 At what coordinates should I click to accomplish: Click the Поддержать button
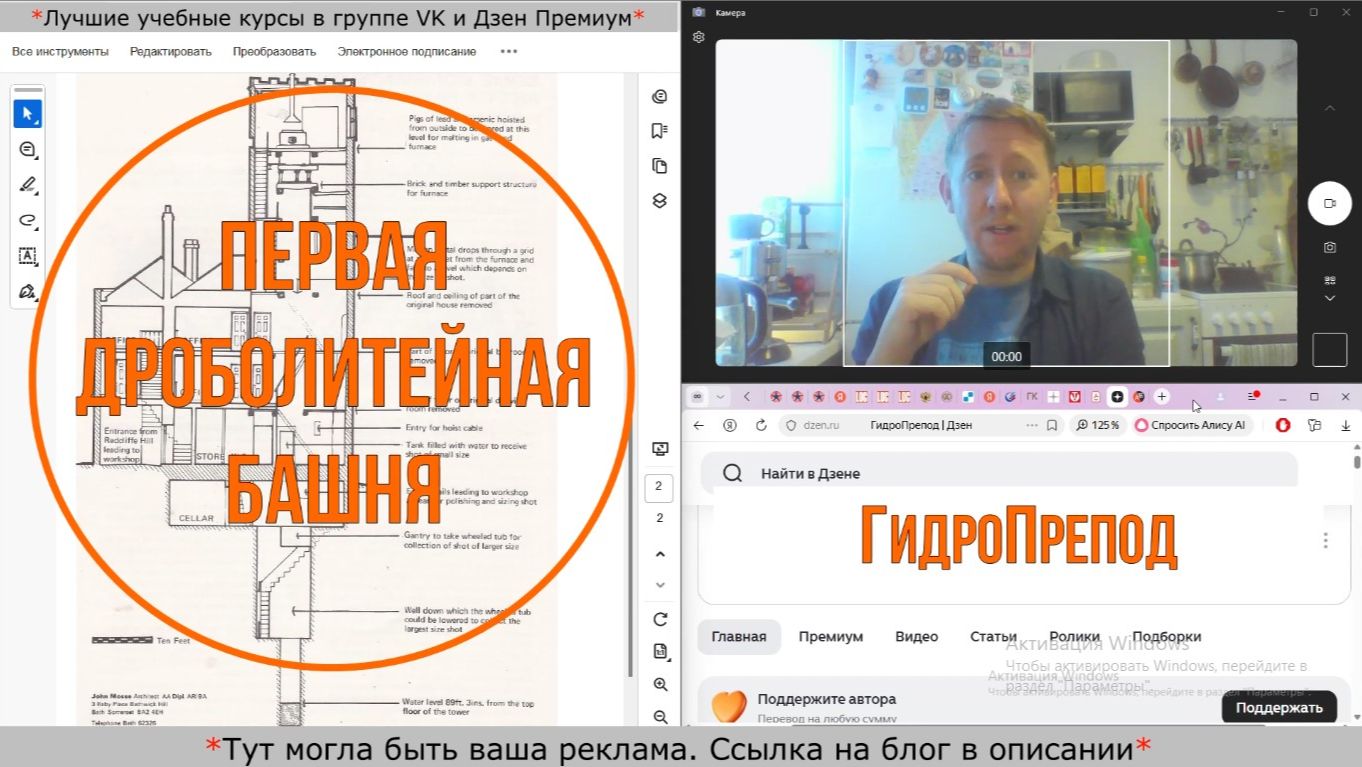click(1279, 707)
